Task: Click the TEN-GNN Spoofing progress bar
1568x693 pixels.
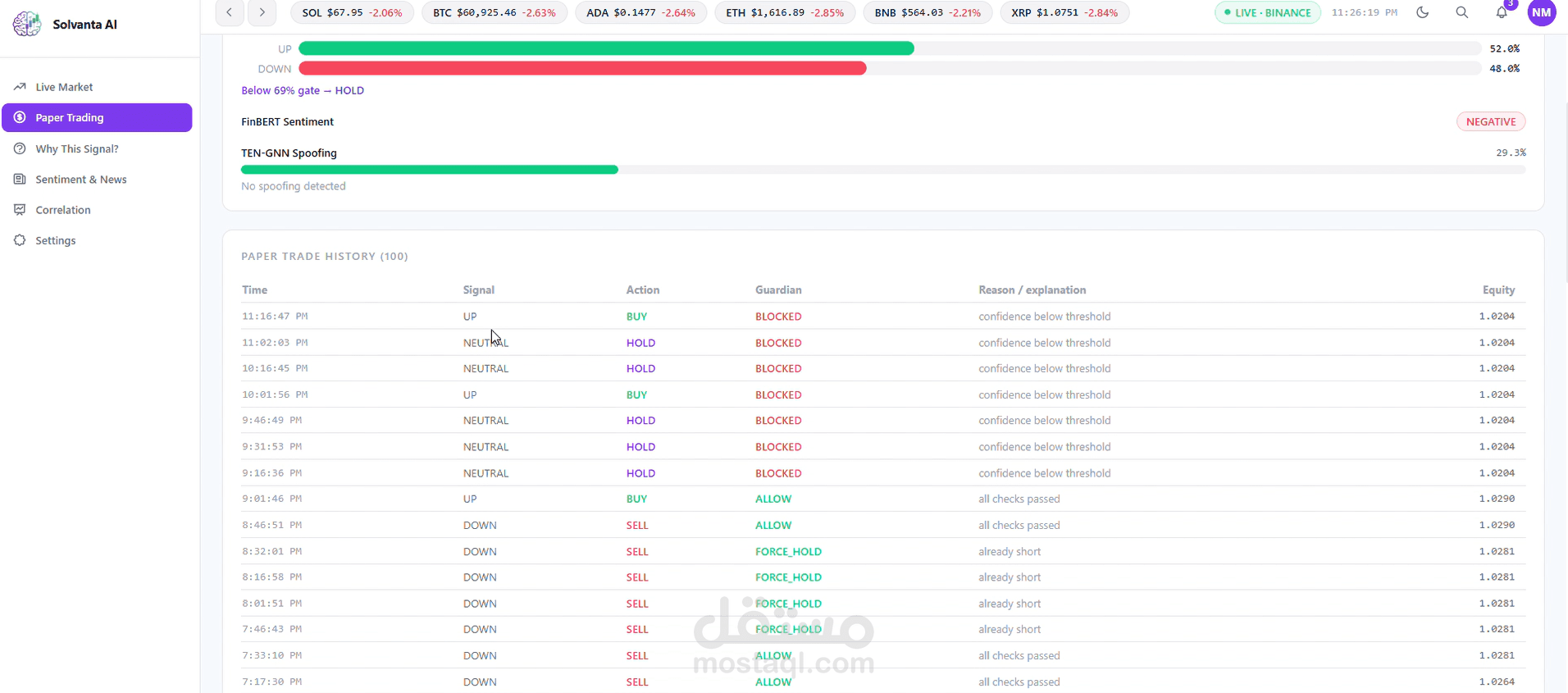Action: pyautogui.click(x=883, y=170)
